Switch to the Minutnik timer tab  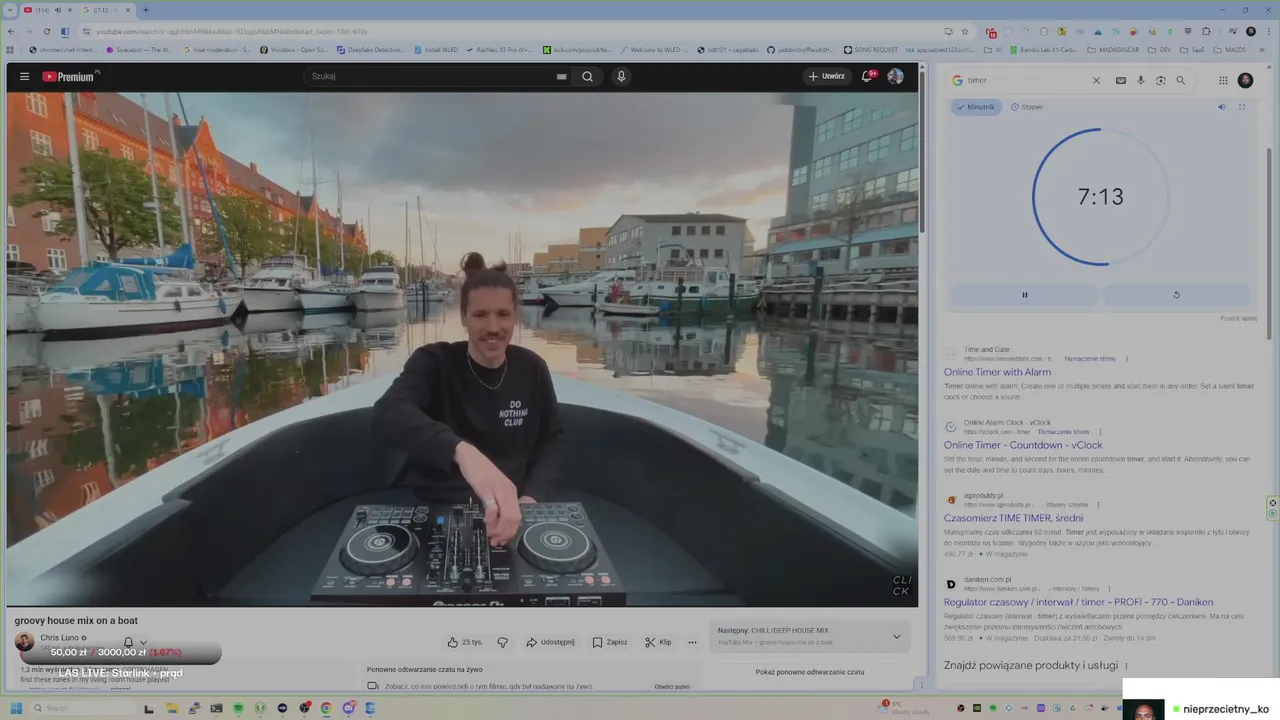976,107
